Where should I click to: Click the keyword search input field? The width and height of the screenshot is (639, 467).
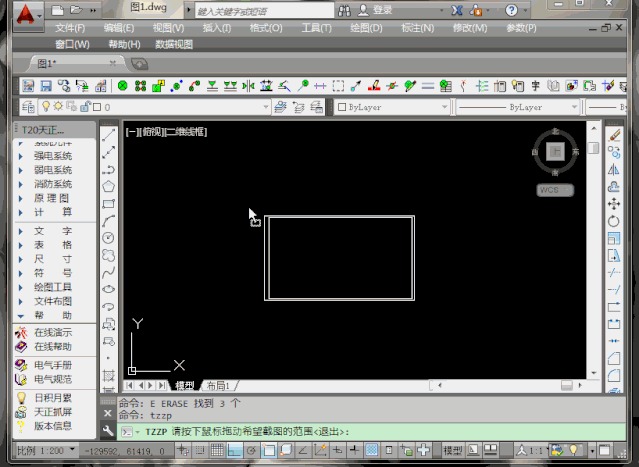(264, 11)
